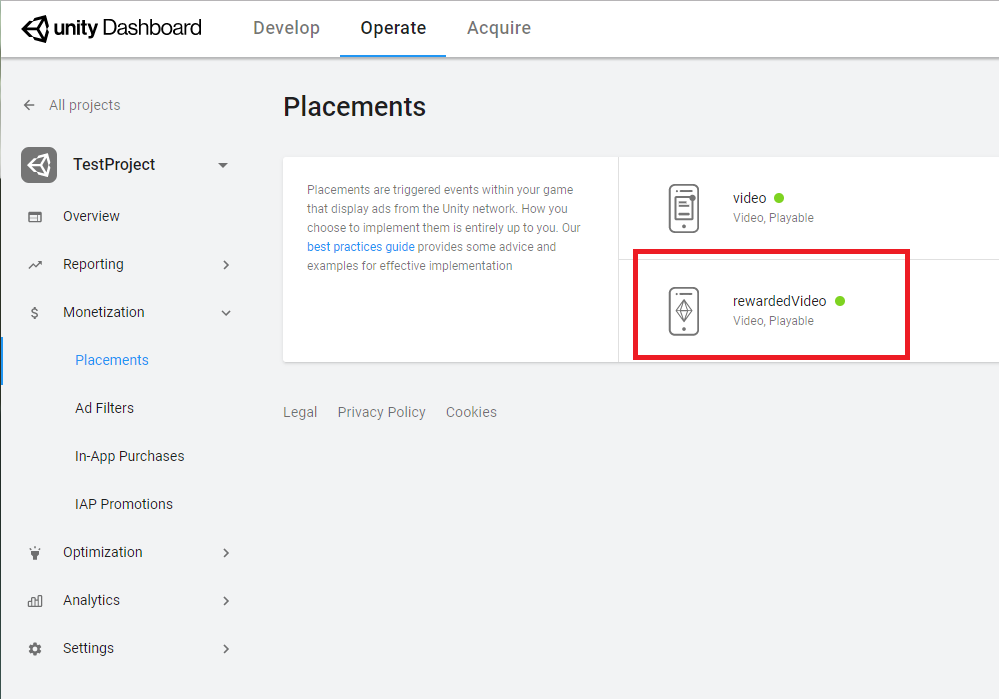Screen dimensions: 999x699
Task: Click the Settings sidebar label
Action: (x=88, y=648)
